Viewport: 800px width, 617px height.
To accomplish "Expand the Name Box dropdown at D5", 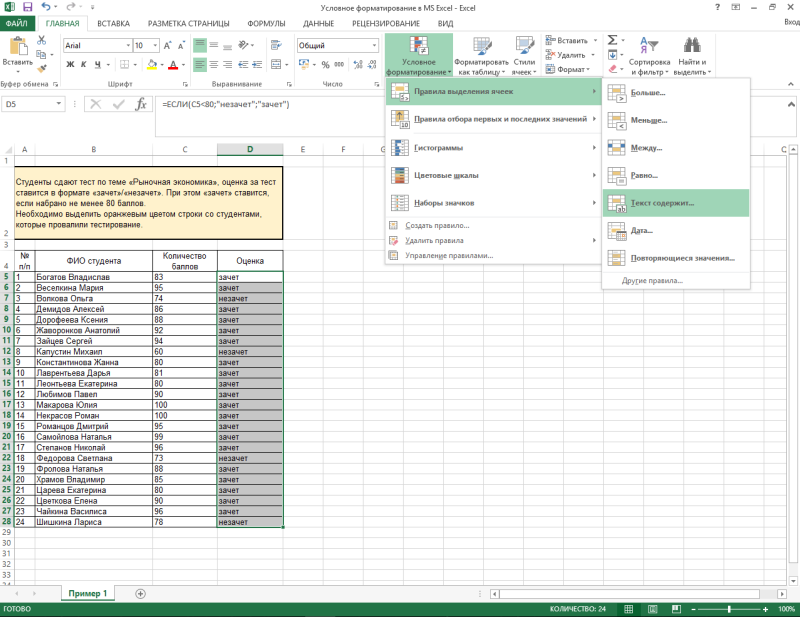I will (59, 104).
